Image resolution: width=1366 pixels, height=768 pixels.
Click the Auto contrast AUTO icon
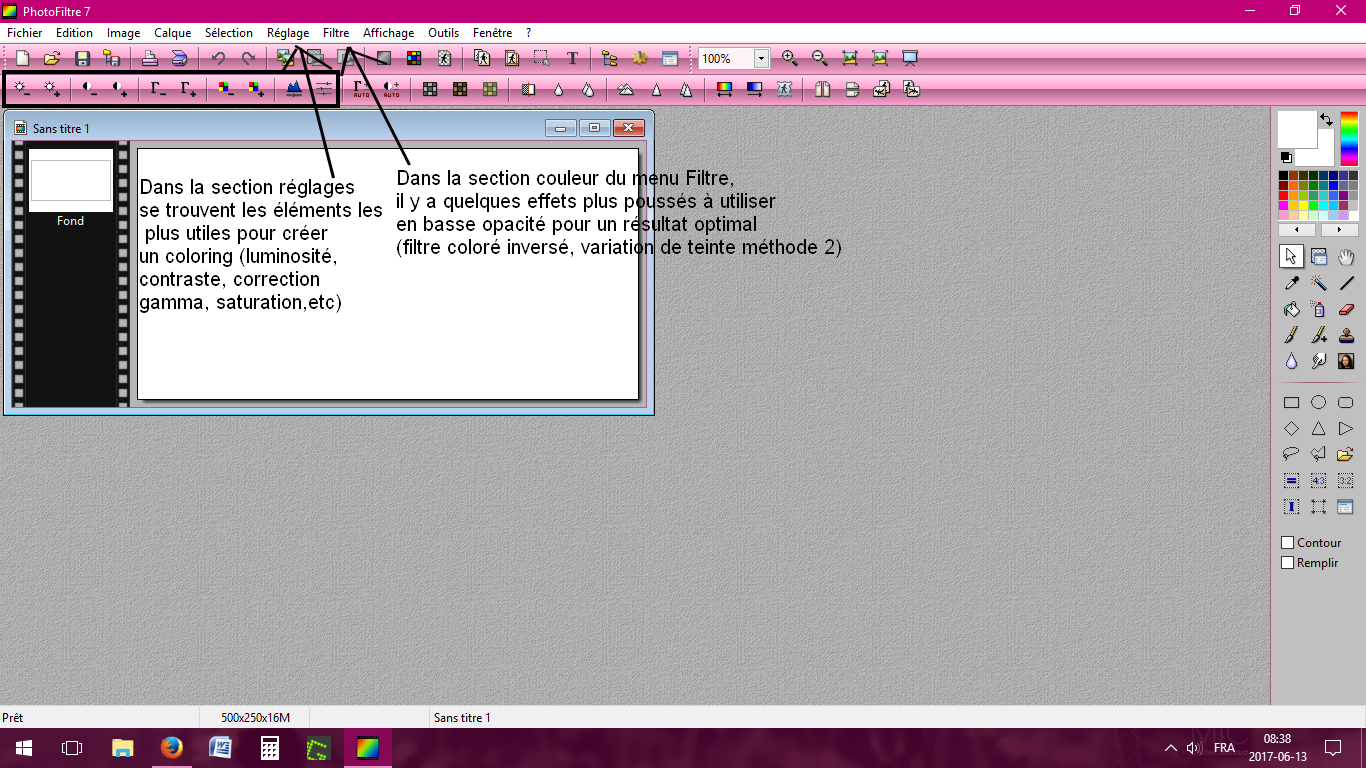click(x=392, y=90)
